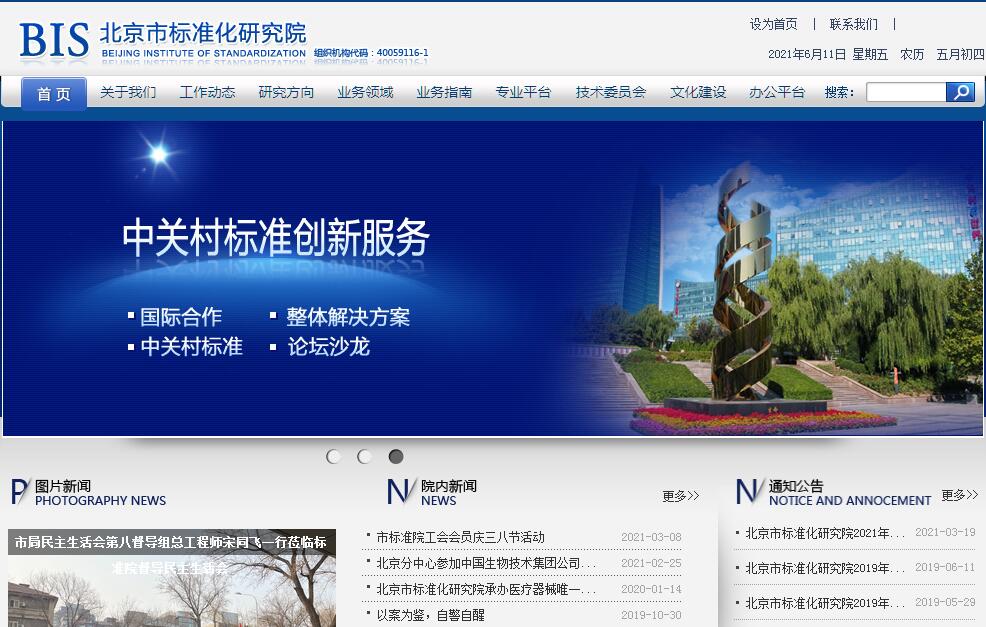Click the 设为首页 link
986x627 pixels.
click(x=774, y=24)
